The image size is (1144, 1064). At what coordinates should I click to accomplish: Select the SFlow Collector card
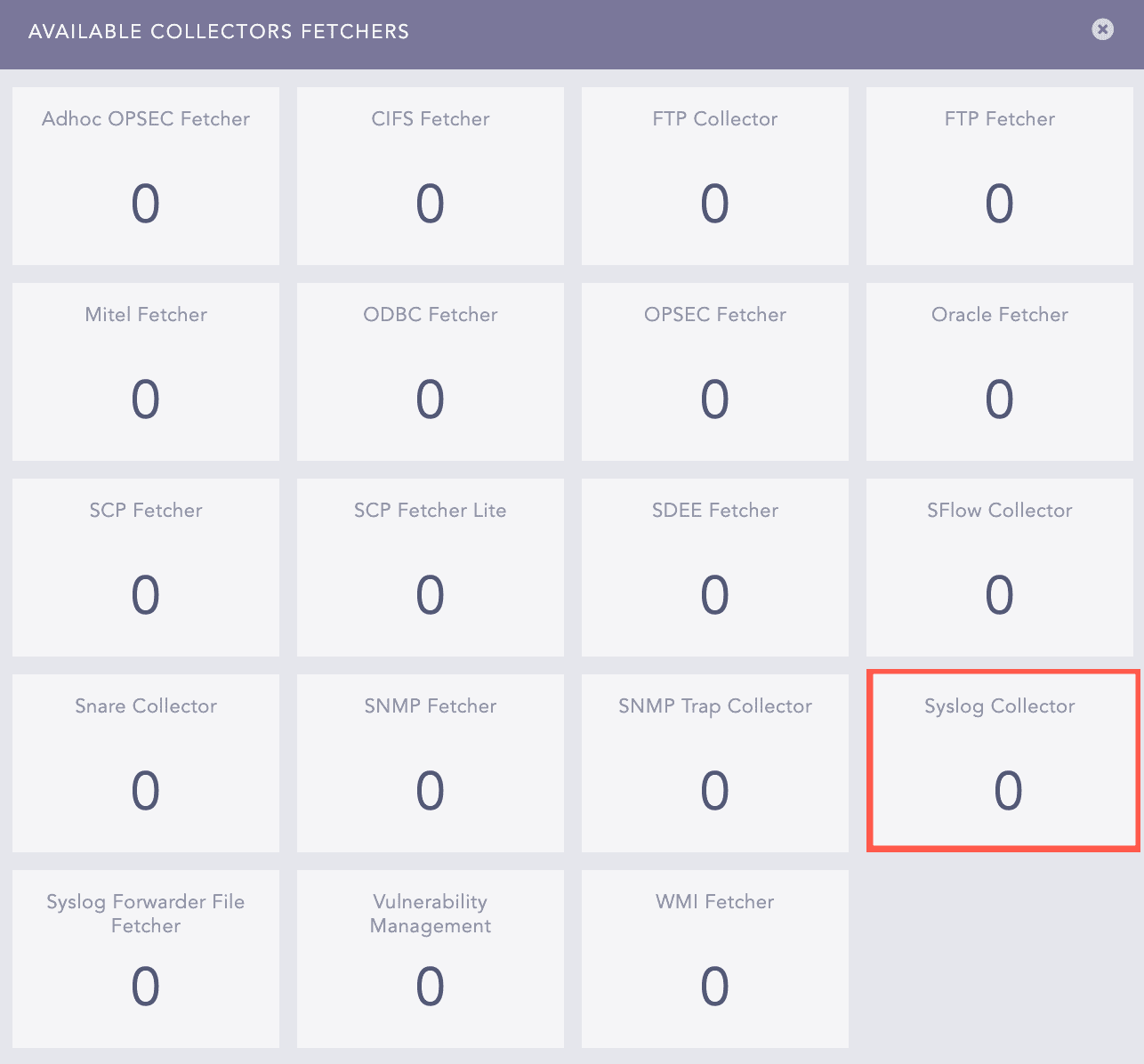click(999, 567)
